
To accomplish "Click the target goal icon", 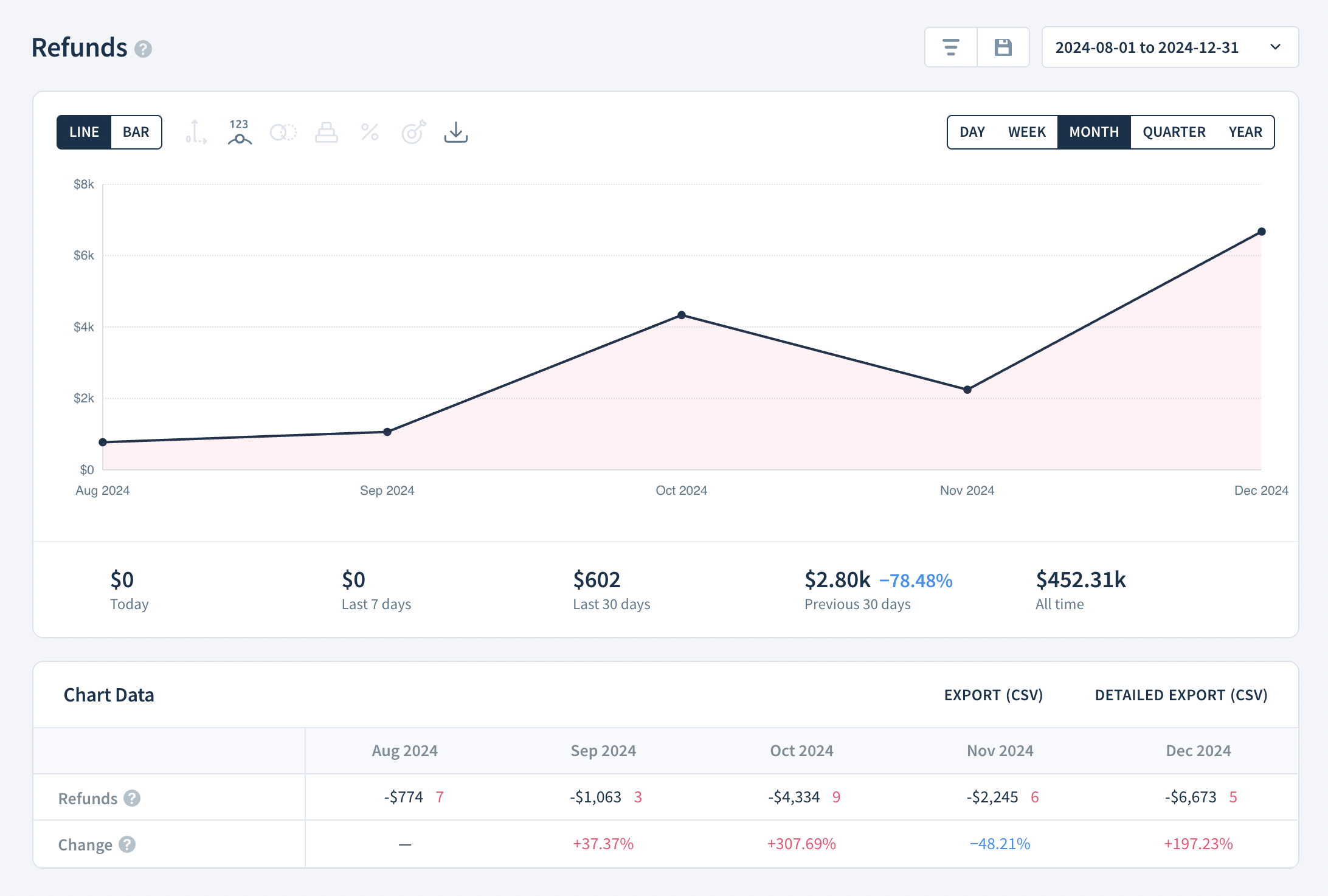I will click(x=413, y=132).
